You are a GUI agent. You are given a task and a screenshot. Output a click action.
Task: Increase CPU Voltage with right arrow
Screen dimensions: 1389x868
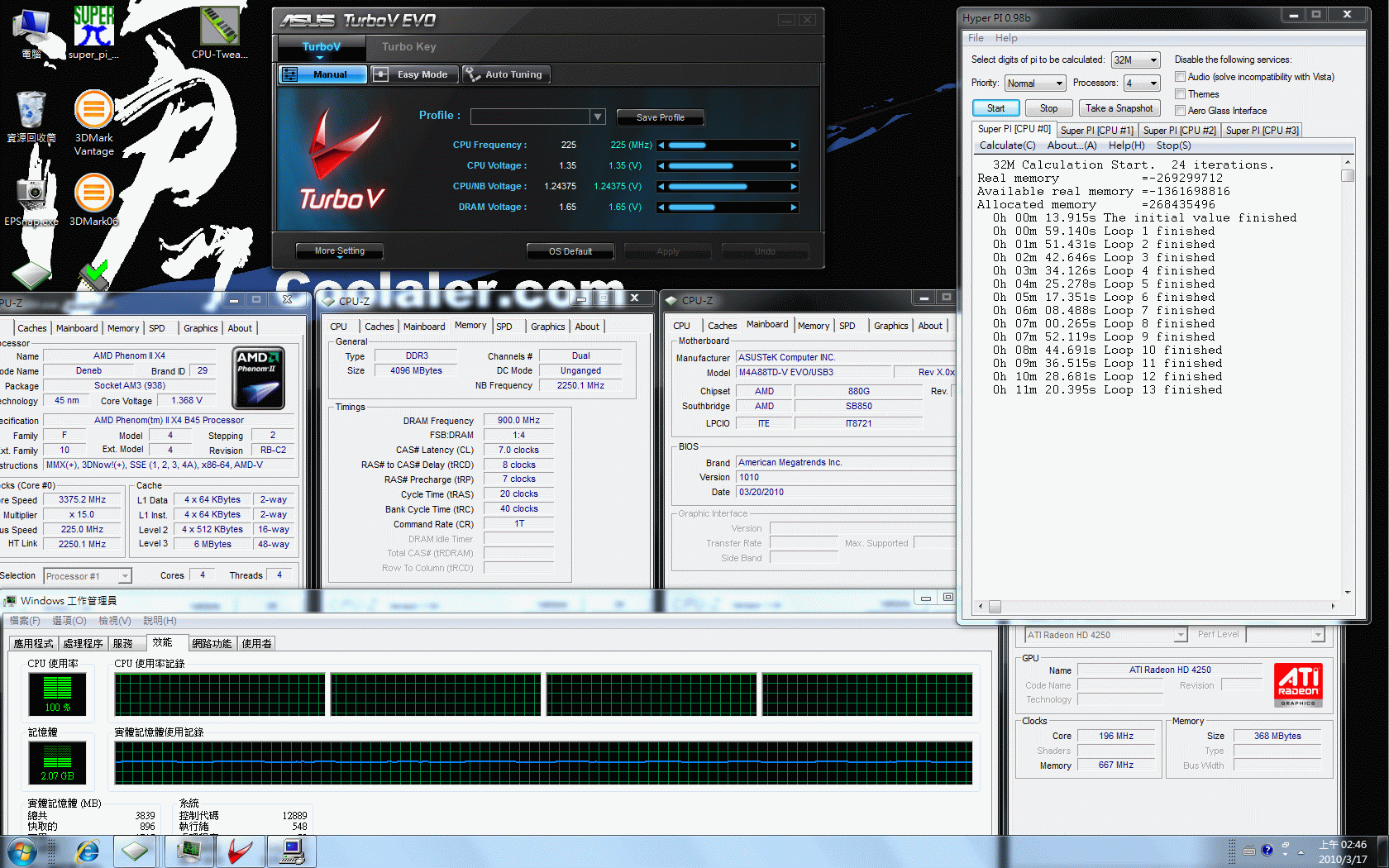pyautogui.click(x=794, y=166)
